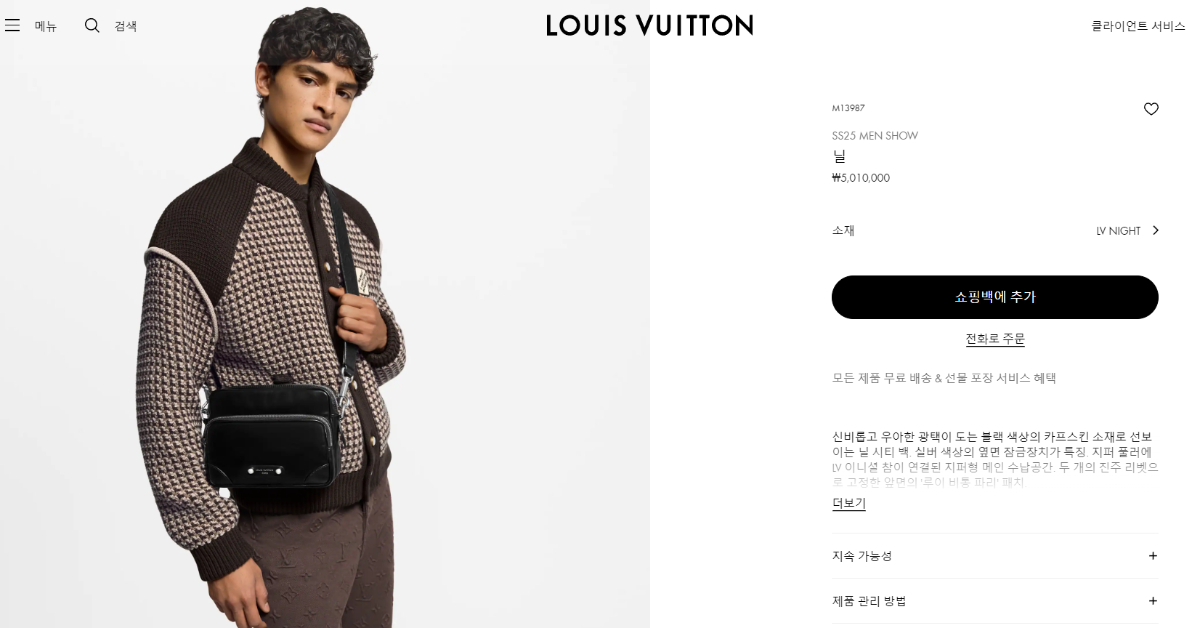Expand the 제품 관리 방법 plus icon
The width and height of the screenshot is (1200, 628).
click(1153, 601)
